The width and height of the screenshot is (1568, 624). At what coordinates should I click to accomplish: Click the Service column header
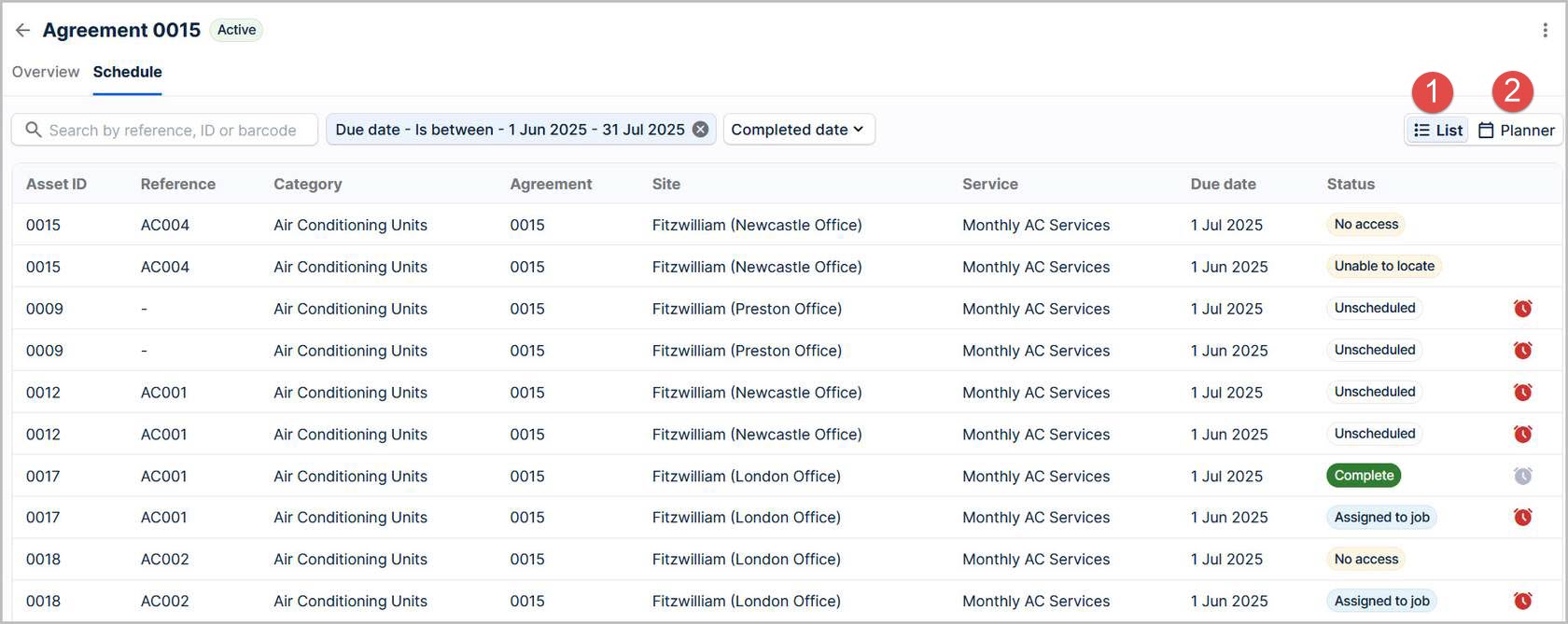tap(990, 184)
